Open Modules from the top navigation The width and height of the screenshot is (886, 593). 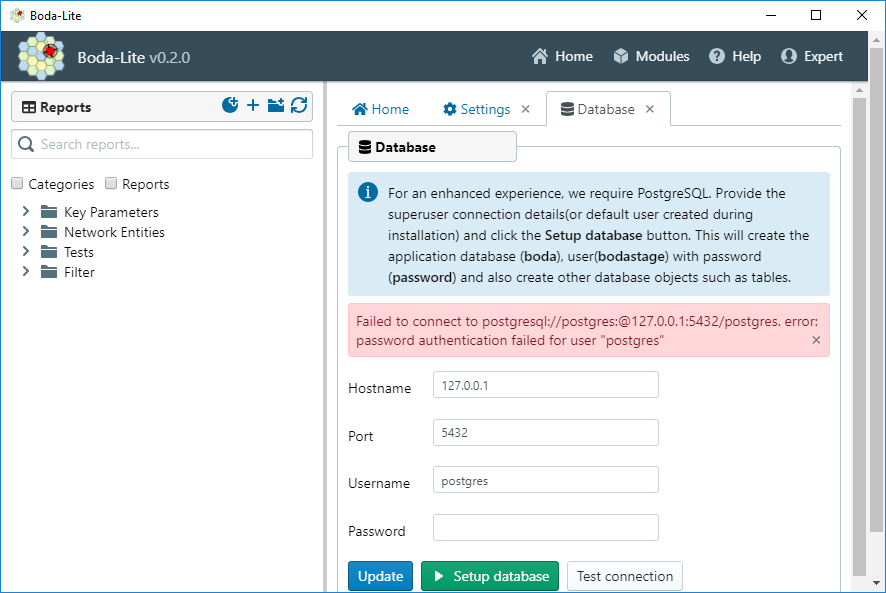[651, 57]
